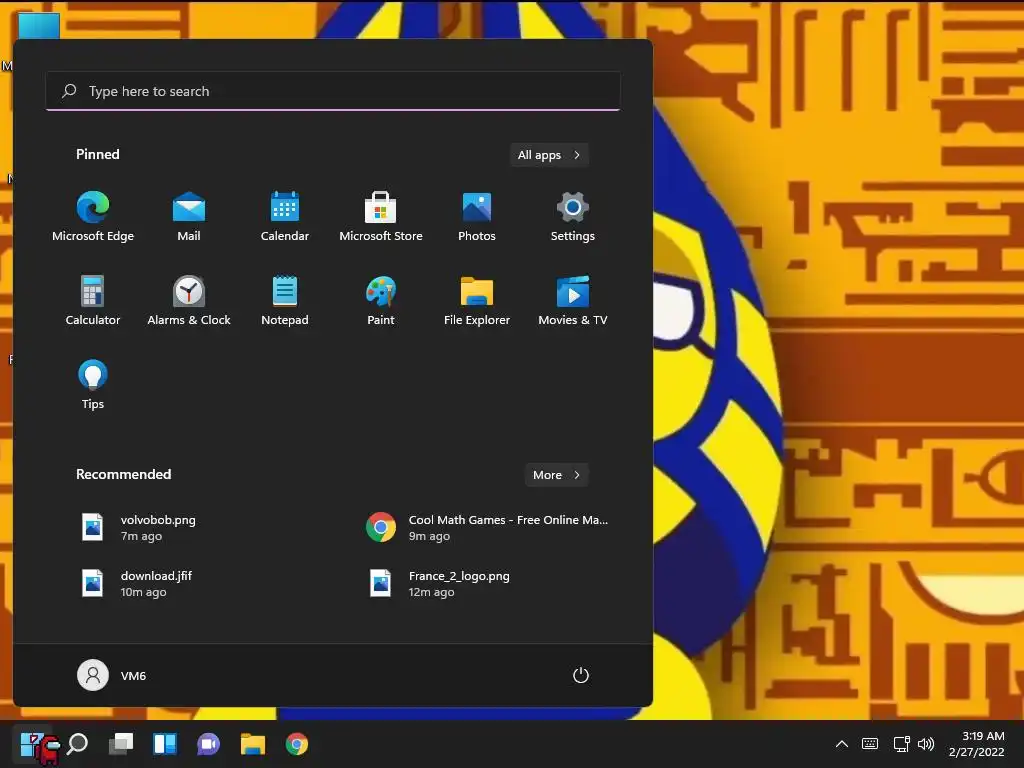
Task: Open recommended file France_2_logo.png
Action: pyautogui.click(x=439, y=583)
